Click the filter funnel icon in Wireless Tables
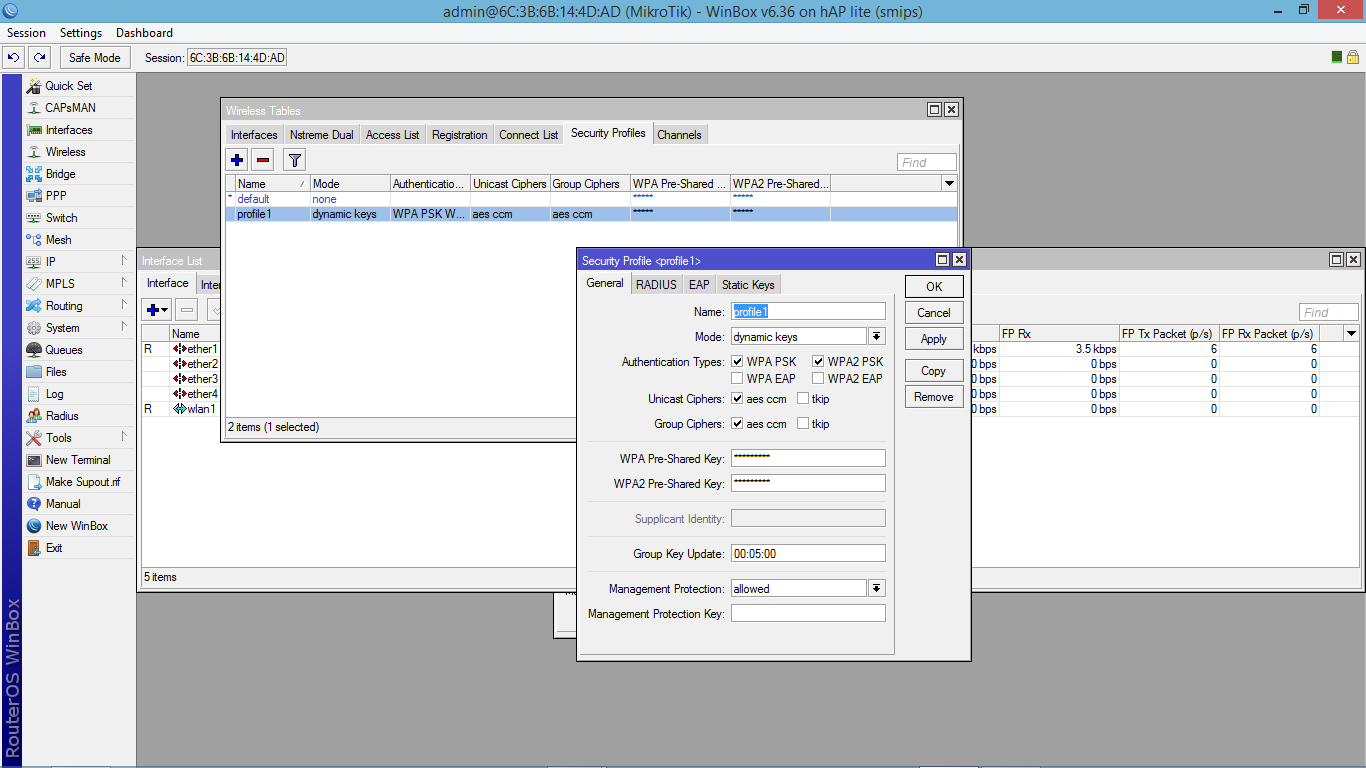Image resolution: width=1366 pixels, height=768 pixels. (294, 159)
